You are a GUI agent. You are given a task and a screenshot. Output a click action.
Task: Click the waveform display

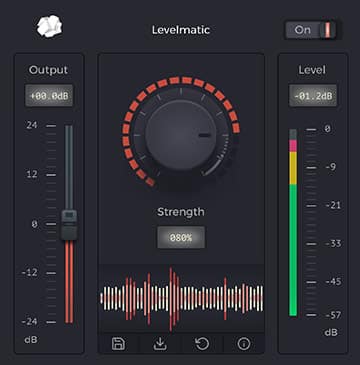coord(182,298)
